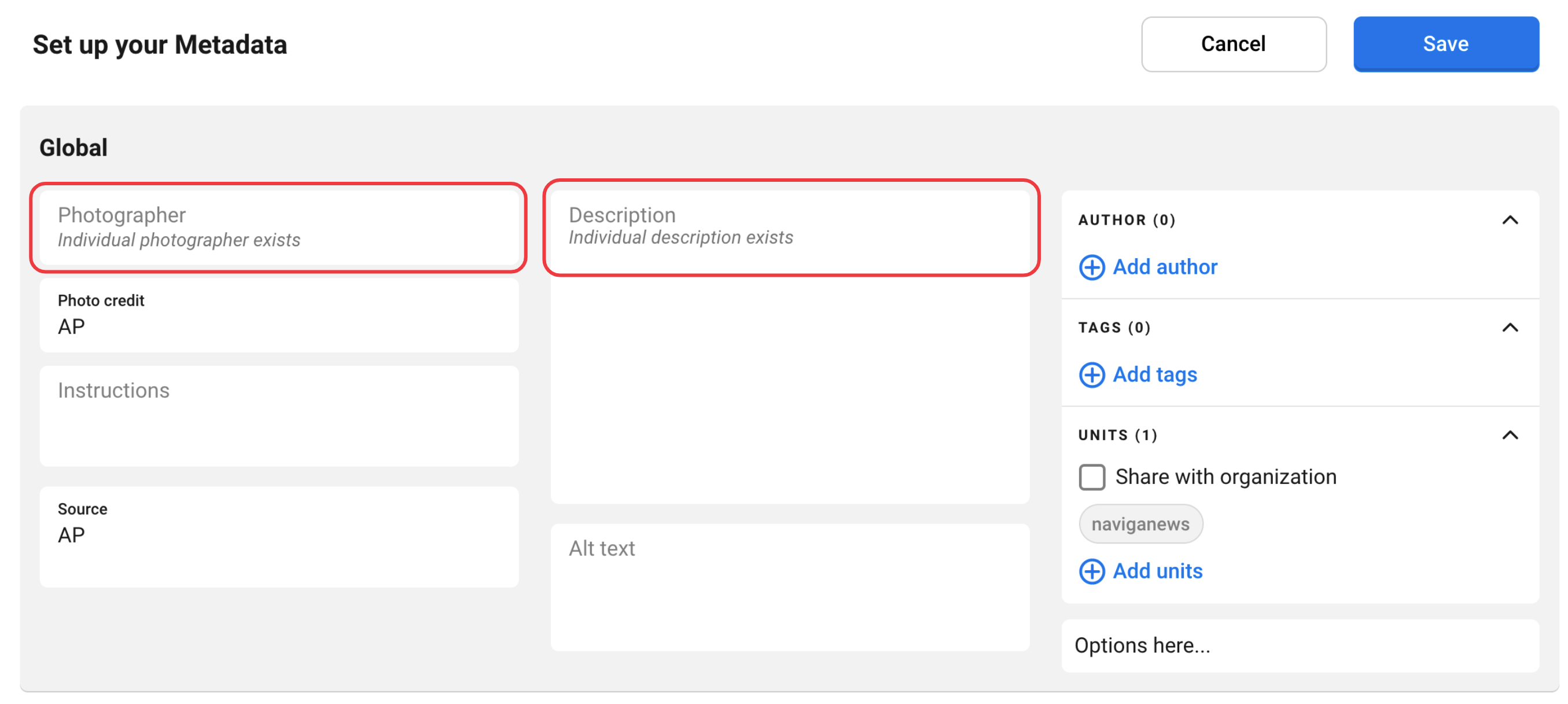
Task: Collapse the Tags section chevron
Action: click(1510, 328)
